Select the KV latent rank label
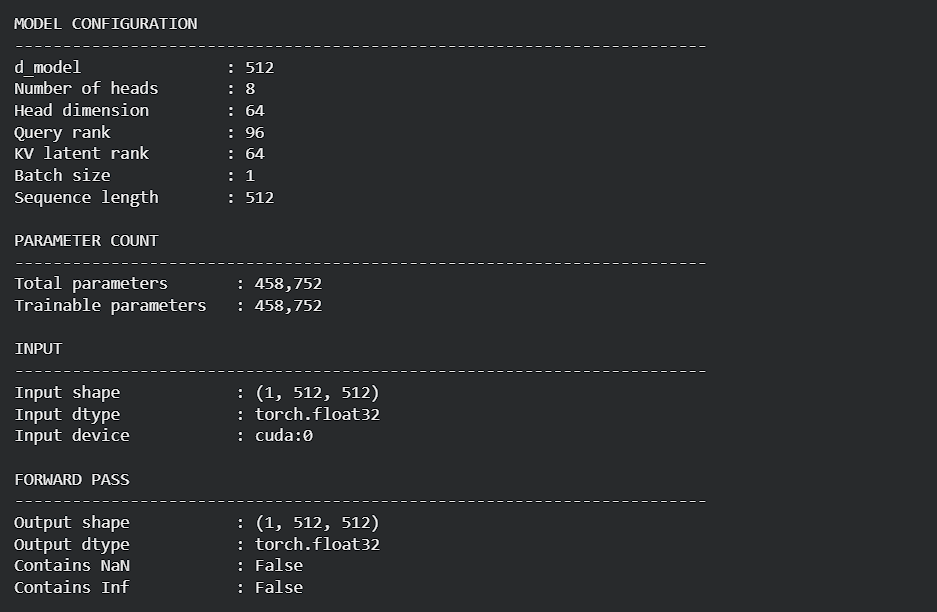The width and height of the screenshot is (937, 612). pos(81,154)
